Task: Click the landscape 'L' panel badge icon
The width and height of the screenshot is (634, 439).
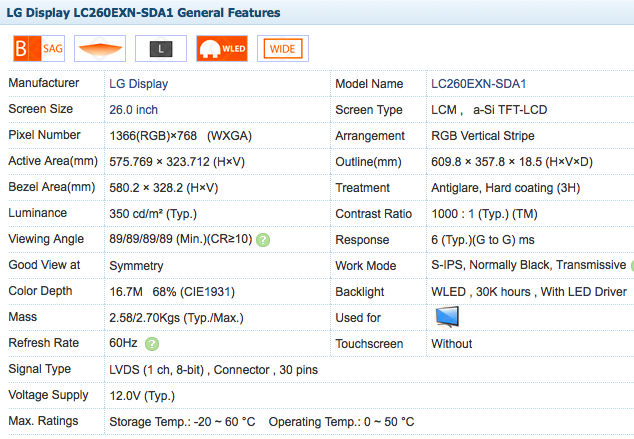Action: [x=161, y=49]
